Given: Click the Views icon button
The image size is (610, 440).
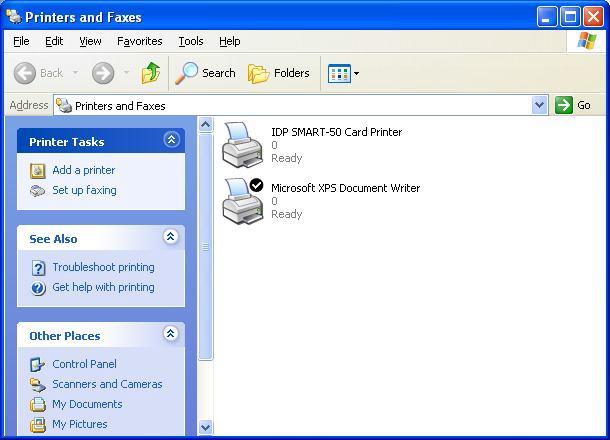Looking at the screenshot, I should (x=339, y=74).
